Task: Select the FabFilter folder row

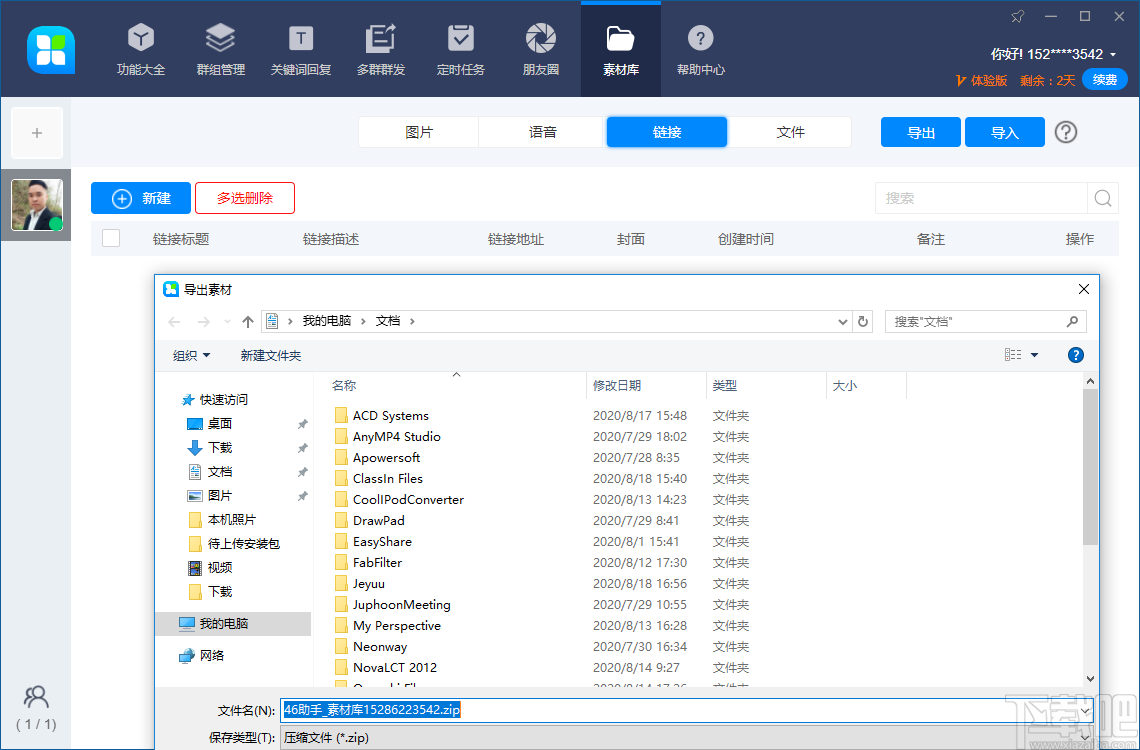Action: click(377, 562)
